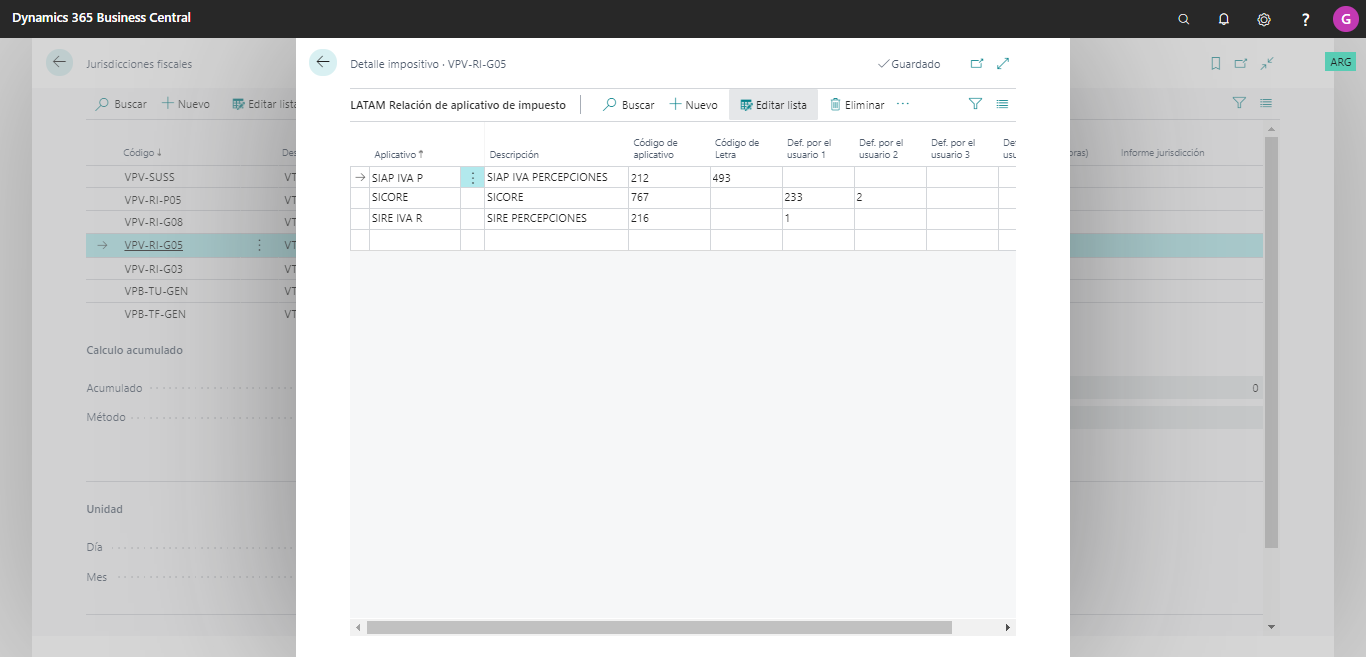This screenshot has height=657, width=1366.
Task: Click Código de Letra value 493
Action: point(746,177)
